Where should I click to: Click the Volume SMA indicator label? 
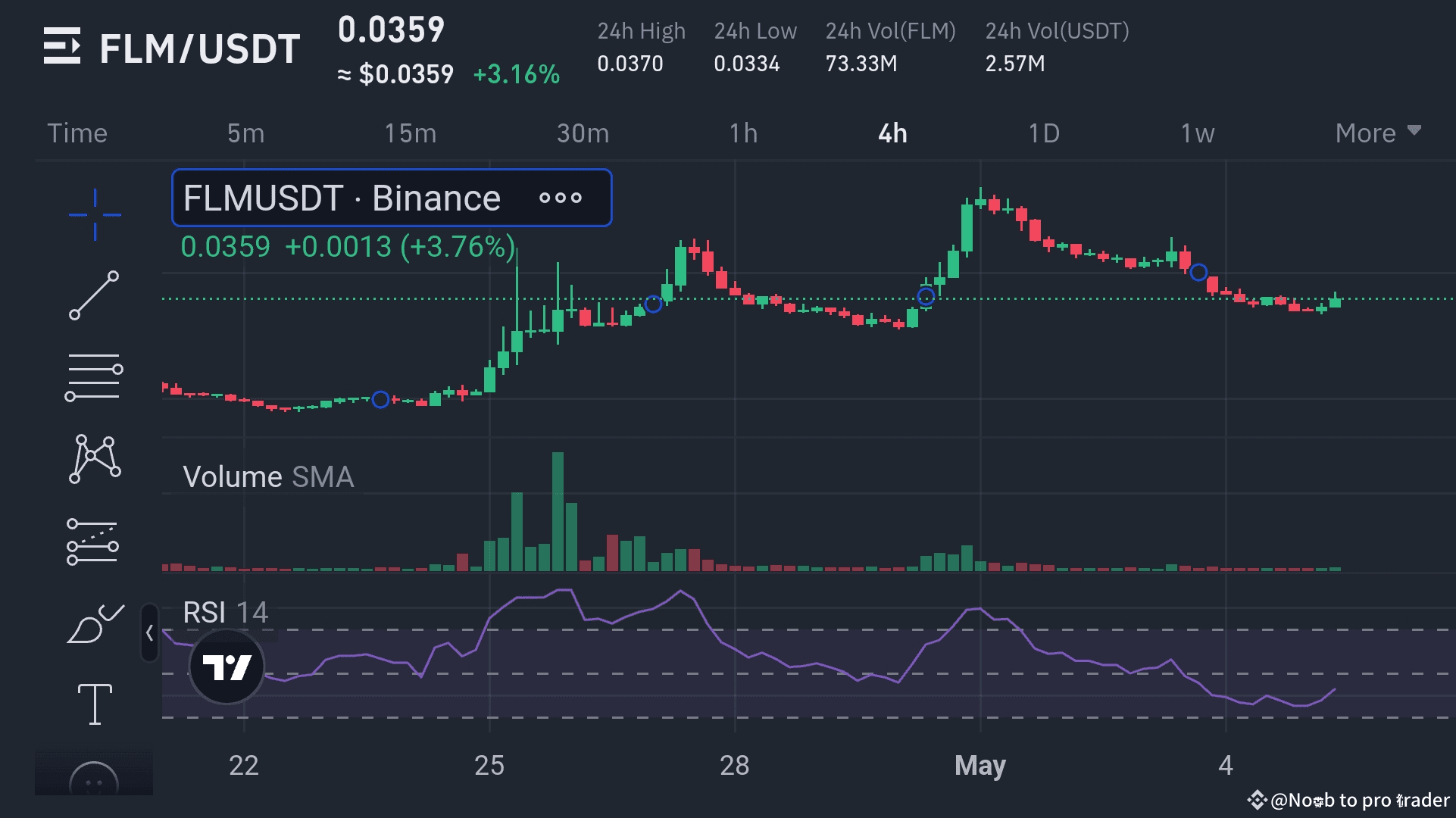tap(268, 477)
